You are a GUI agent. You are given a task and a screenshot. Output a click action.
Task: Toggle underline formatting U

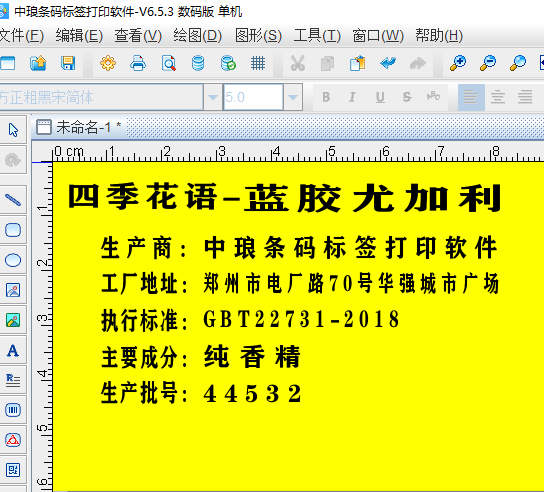380,97
